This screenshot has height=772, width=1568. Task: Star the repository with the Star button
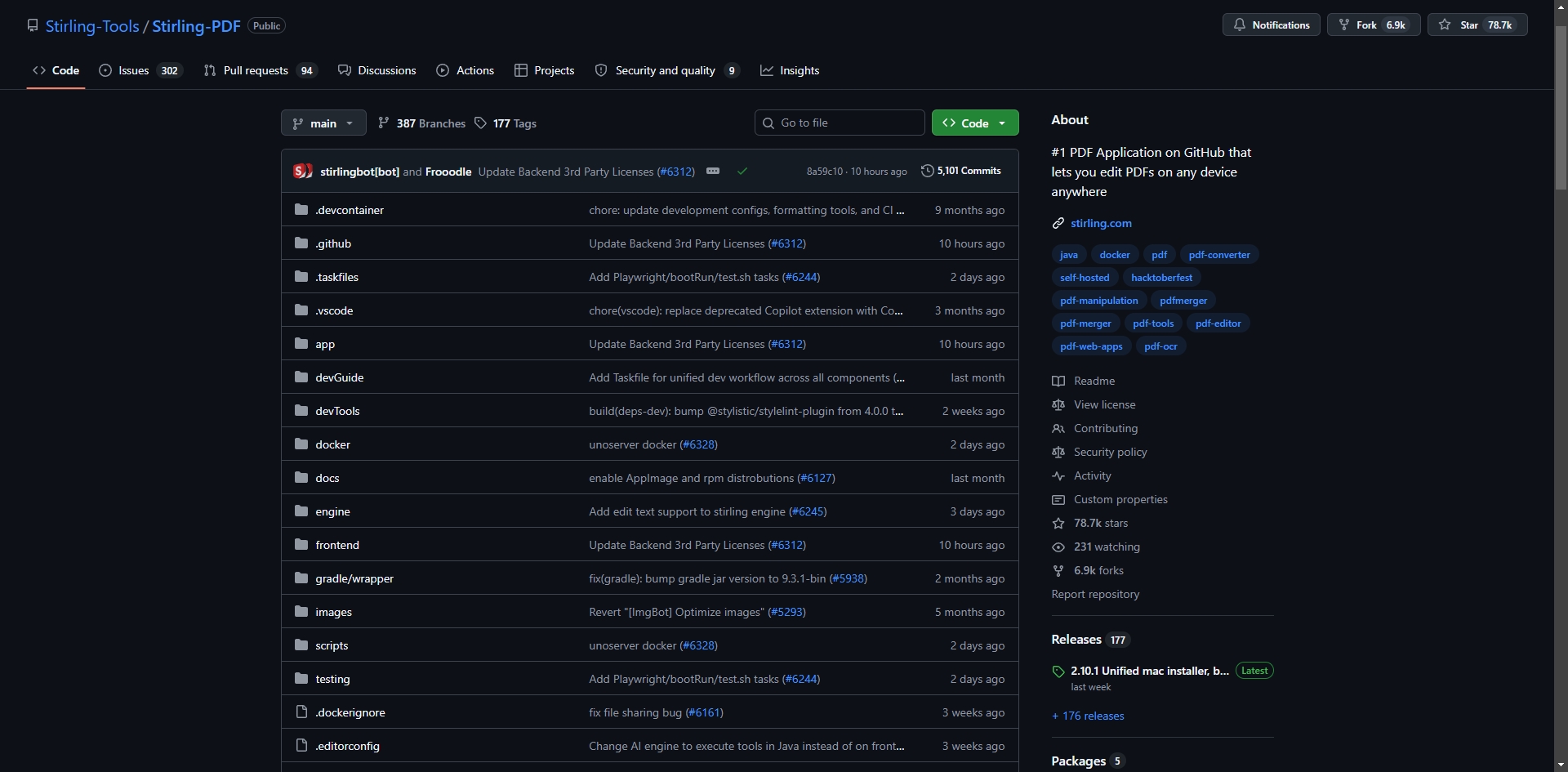click(1477, 25)
